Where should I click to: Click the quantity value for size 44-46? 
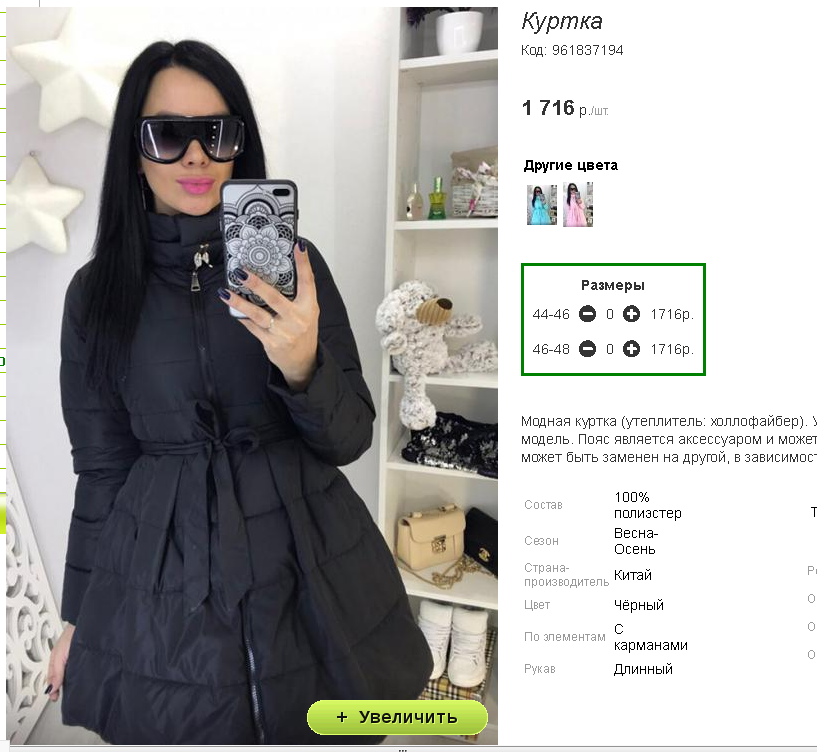(610, 314)
